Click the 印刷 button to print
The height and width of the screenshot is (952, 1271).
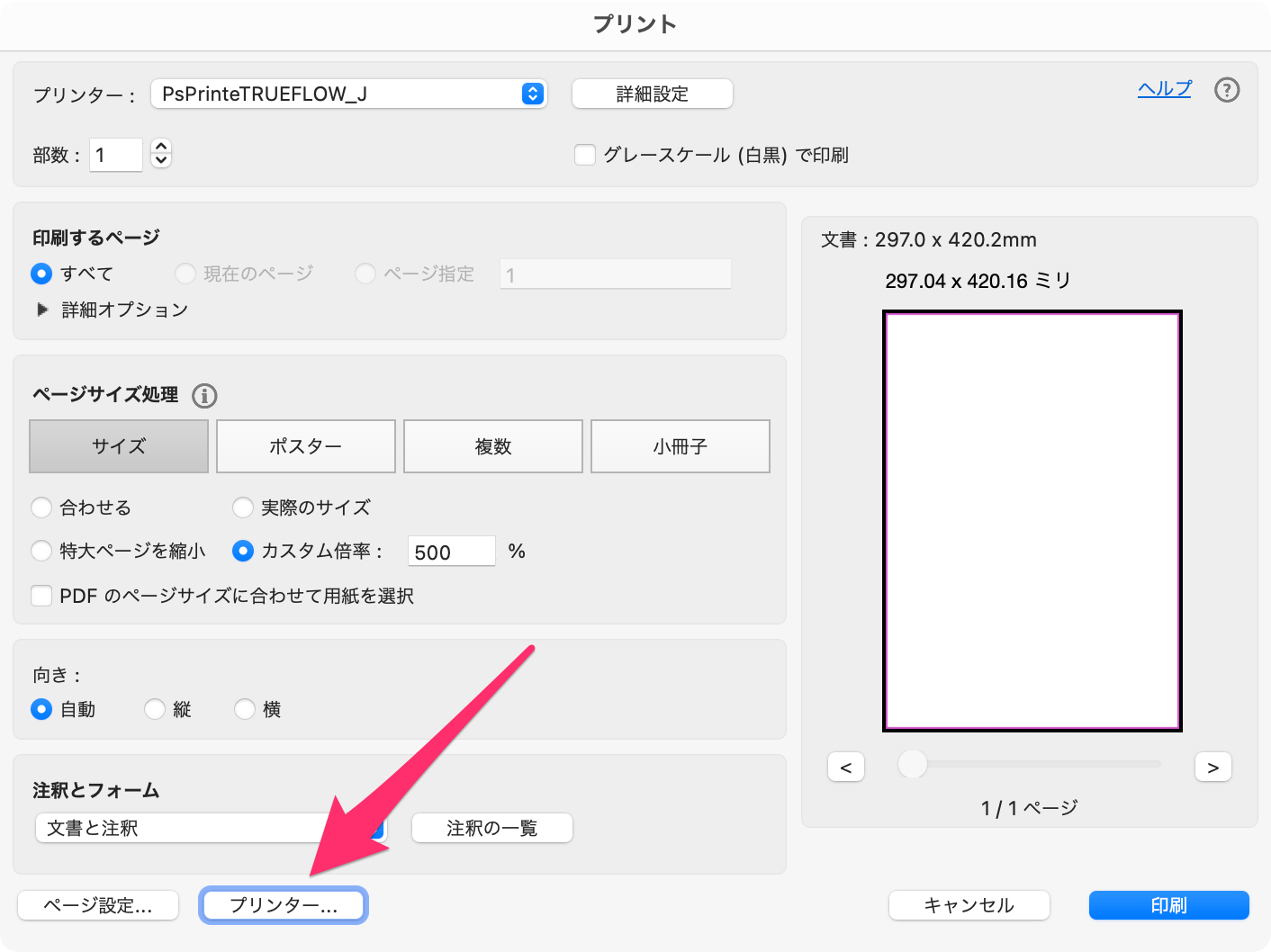[1168, 905]
